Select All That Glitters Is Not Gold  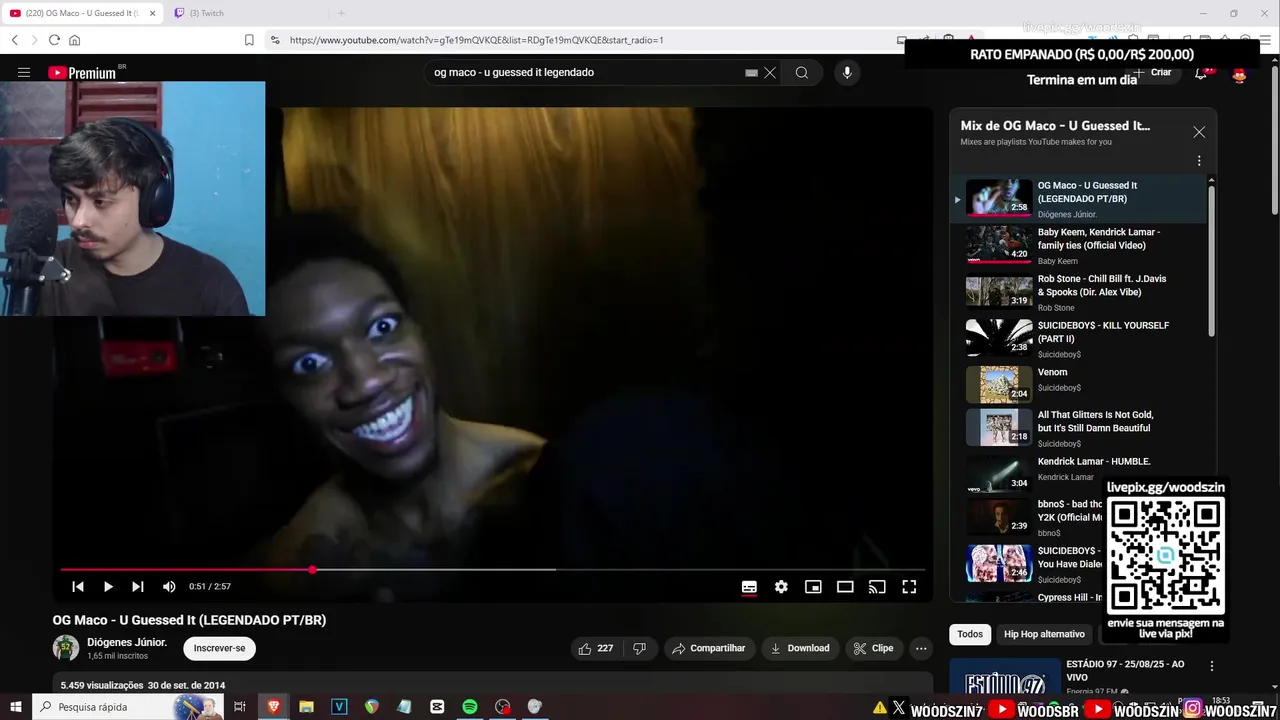1080,428
